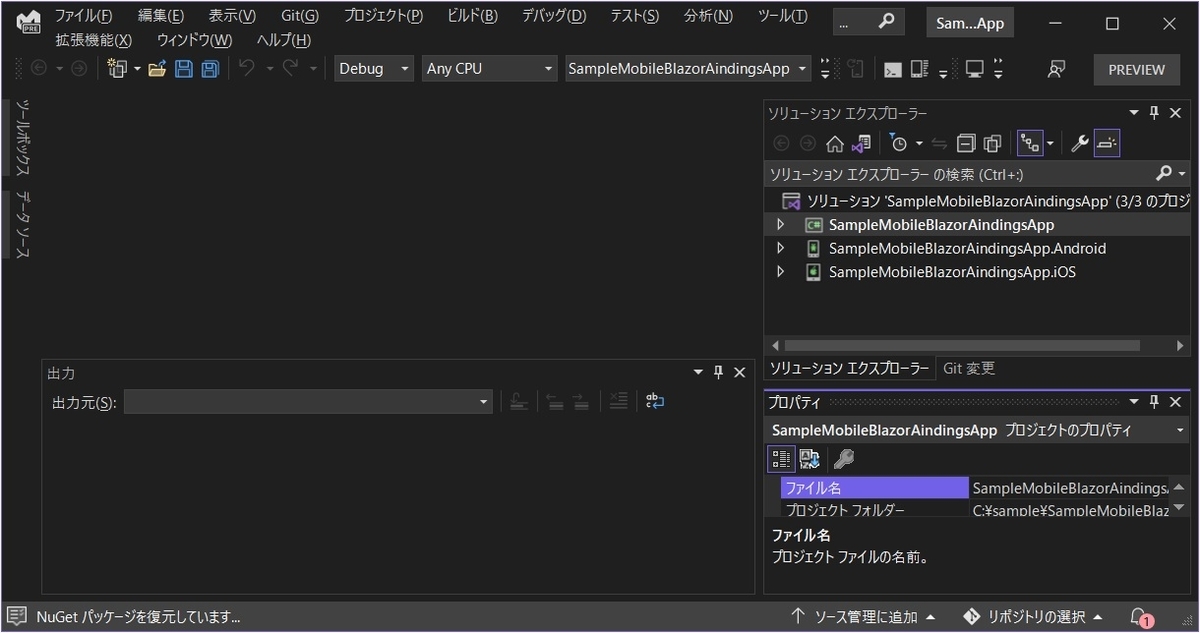
Task: Expand the SampleMobileBlazorAindingsApp project node
Action: (x=781, y=225)
